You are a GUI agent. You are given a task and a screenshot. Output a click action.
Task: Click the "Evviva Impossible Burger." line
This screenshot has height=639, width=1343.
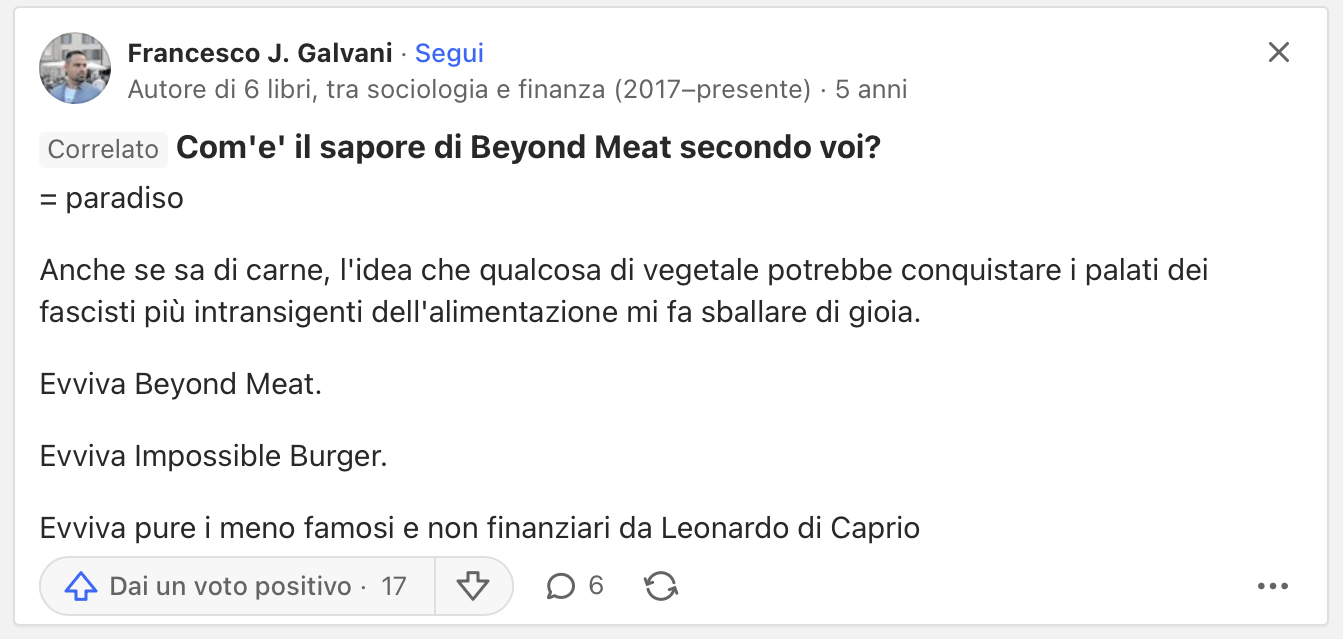click(213, 456)
